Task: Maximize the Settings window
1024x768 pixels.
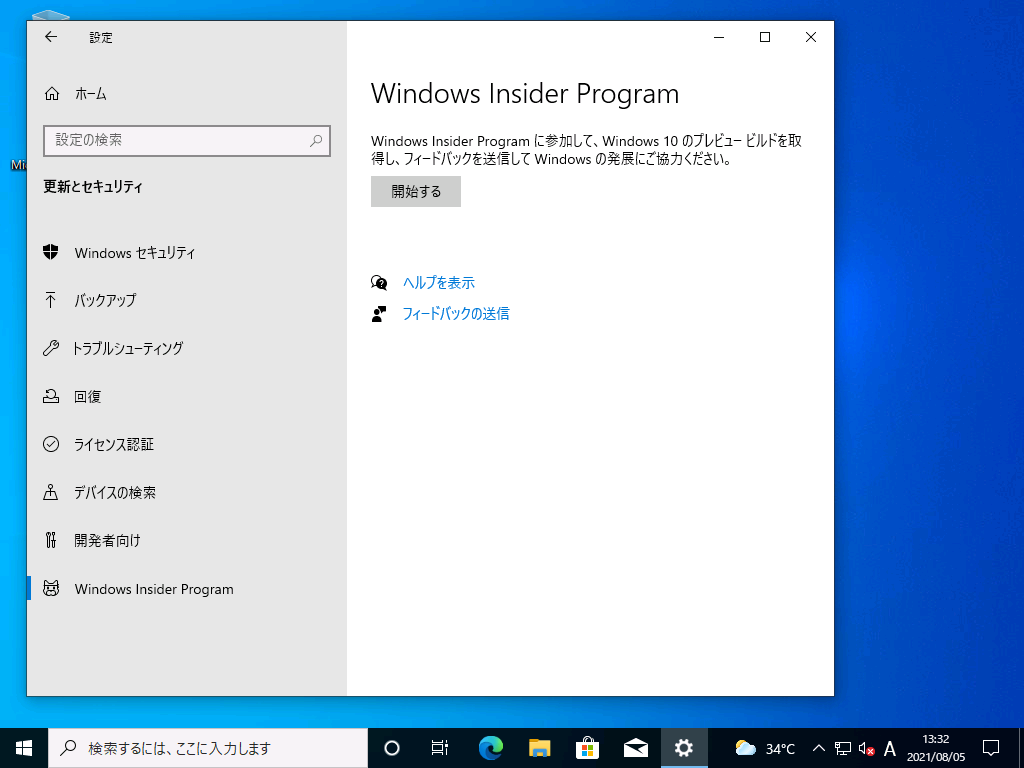Action: point(765,37)
